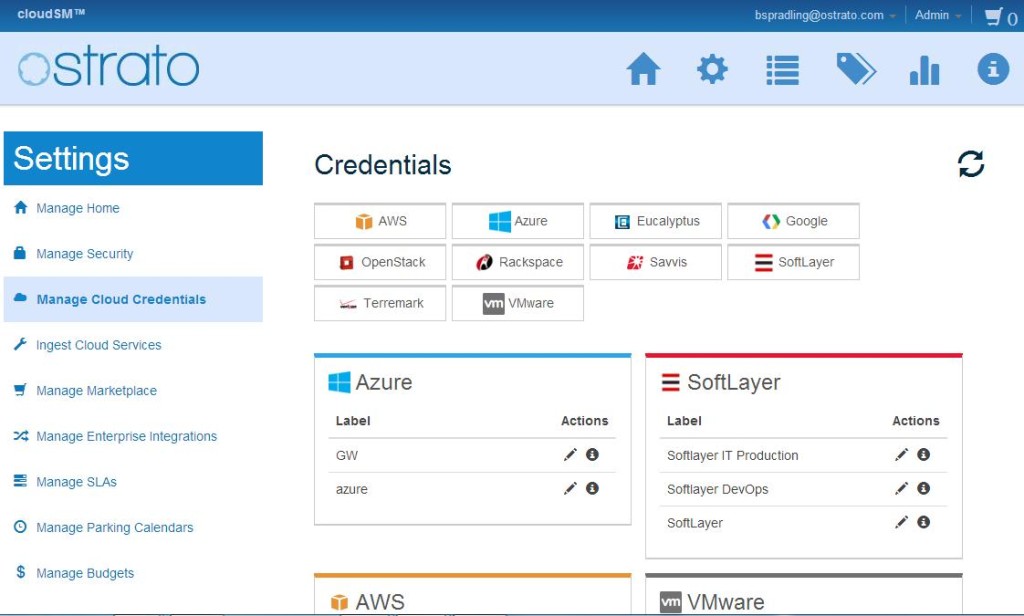Click the OpenStack provider button
Screen dimensions: 1024x616
click(x=380, y=262)
